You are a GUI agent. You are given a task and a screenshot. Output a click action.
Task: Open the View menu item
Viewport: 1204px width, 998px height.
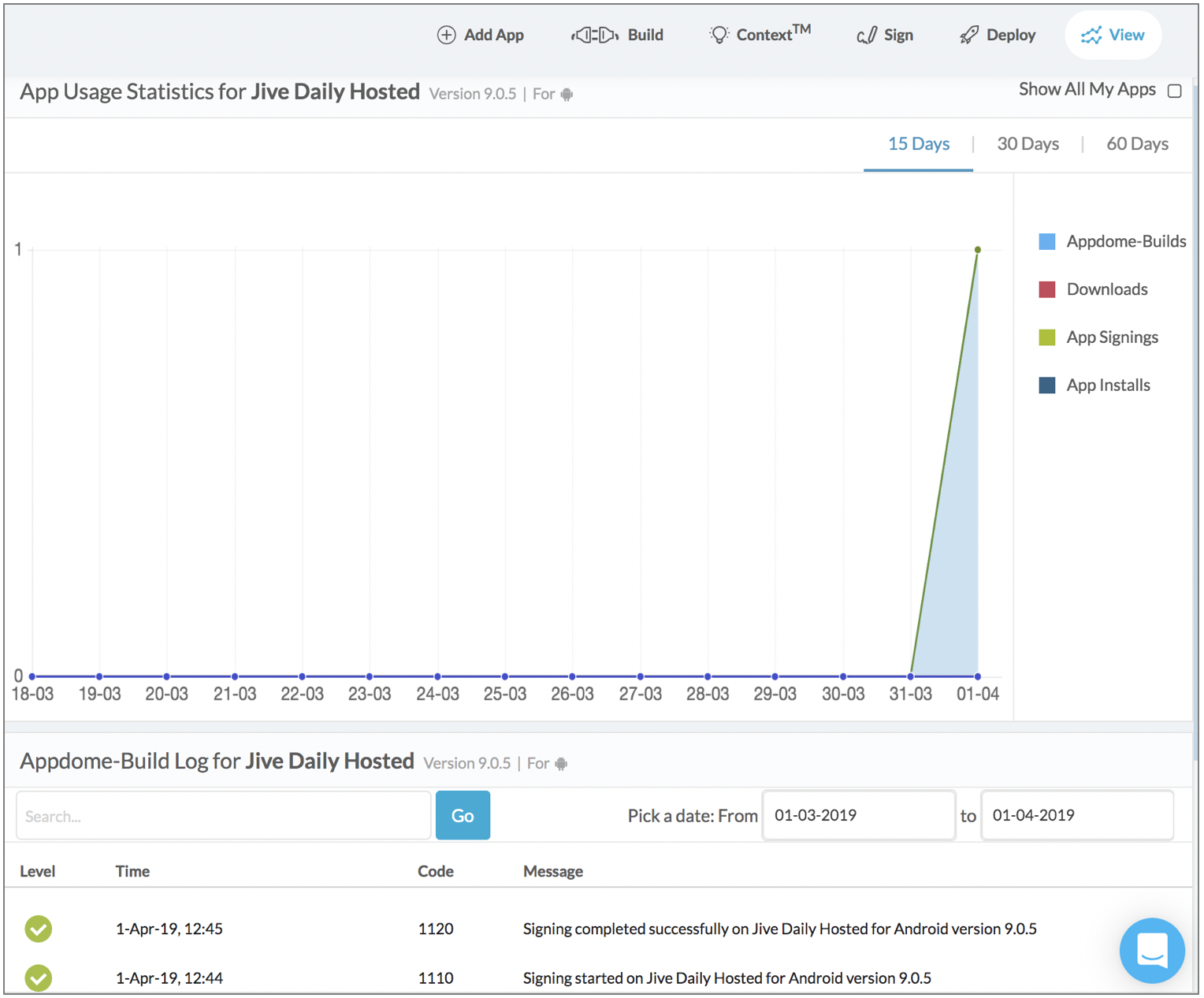pos(1113,35)
